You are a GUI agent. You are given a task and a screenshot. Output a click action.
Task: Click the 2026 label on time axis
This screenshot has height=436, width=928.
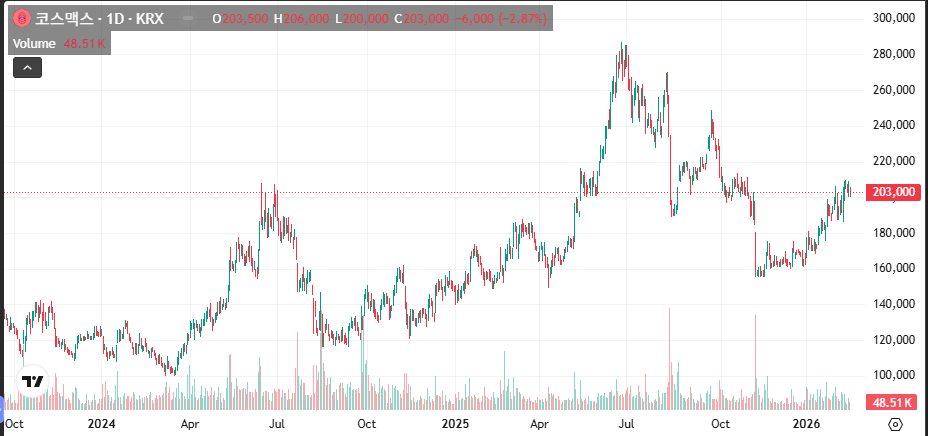(x=806, y=424)
